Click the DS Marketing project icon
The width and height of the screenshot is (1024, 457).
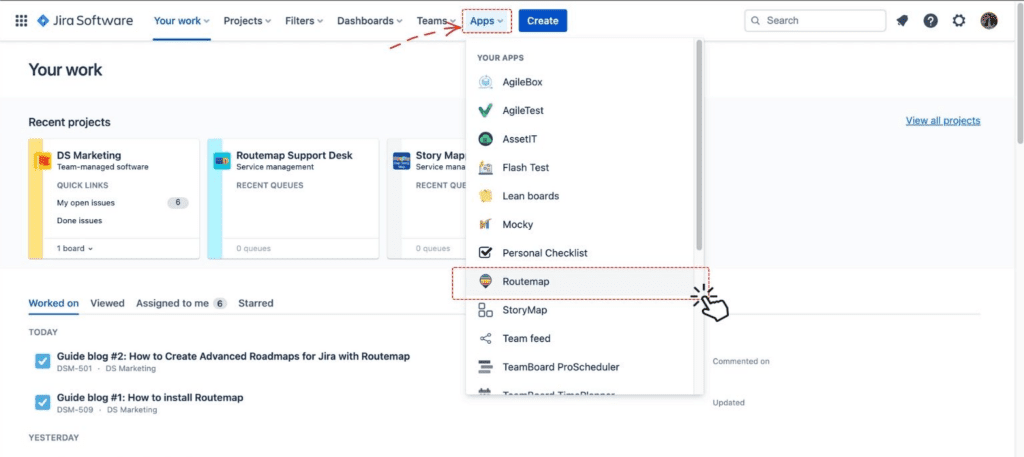pyautogui.click(x=43, y=161)
